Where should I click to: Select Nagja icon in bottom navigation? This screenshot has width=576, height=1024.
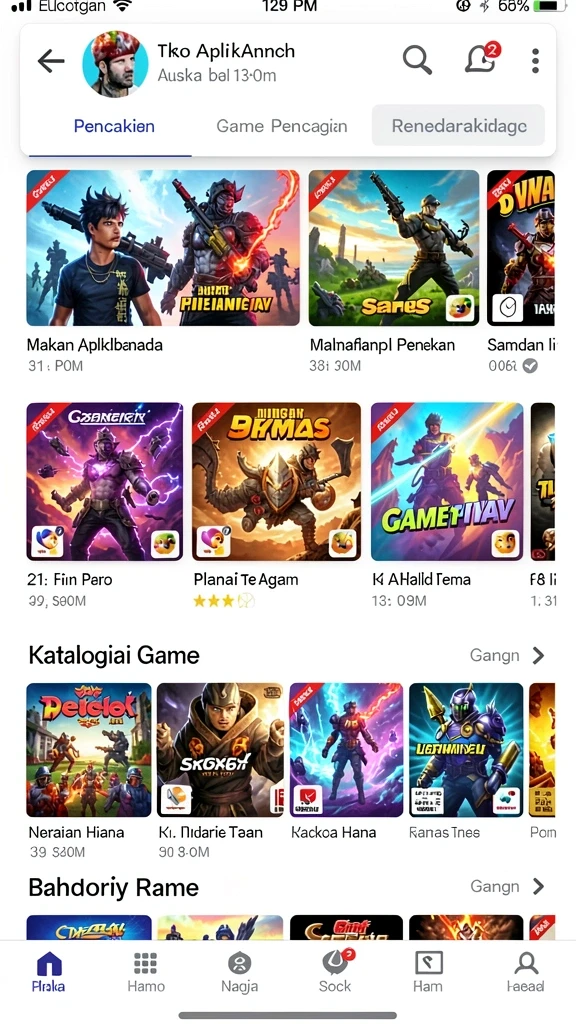[x=240, y=972]
